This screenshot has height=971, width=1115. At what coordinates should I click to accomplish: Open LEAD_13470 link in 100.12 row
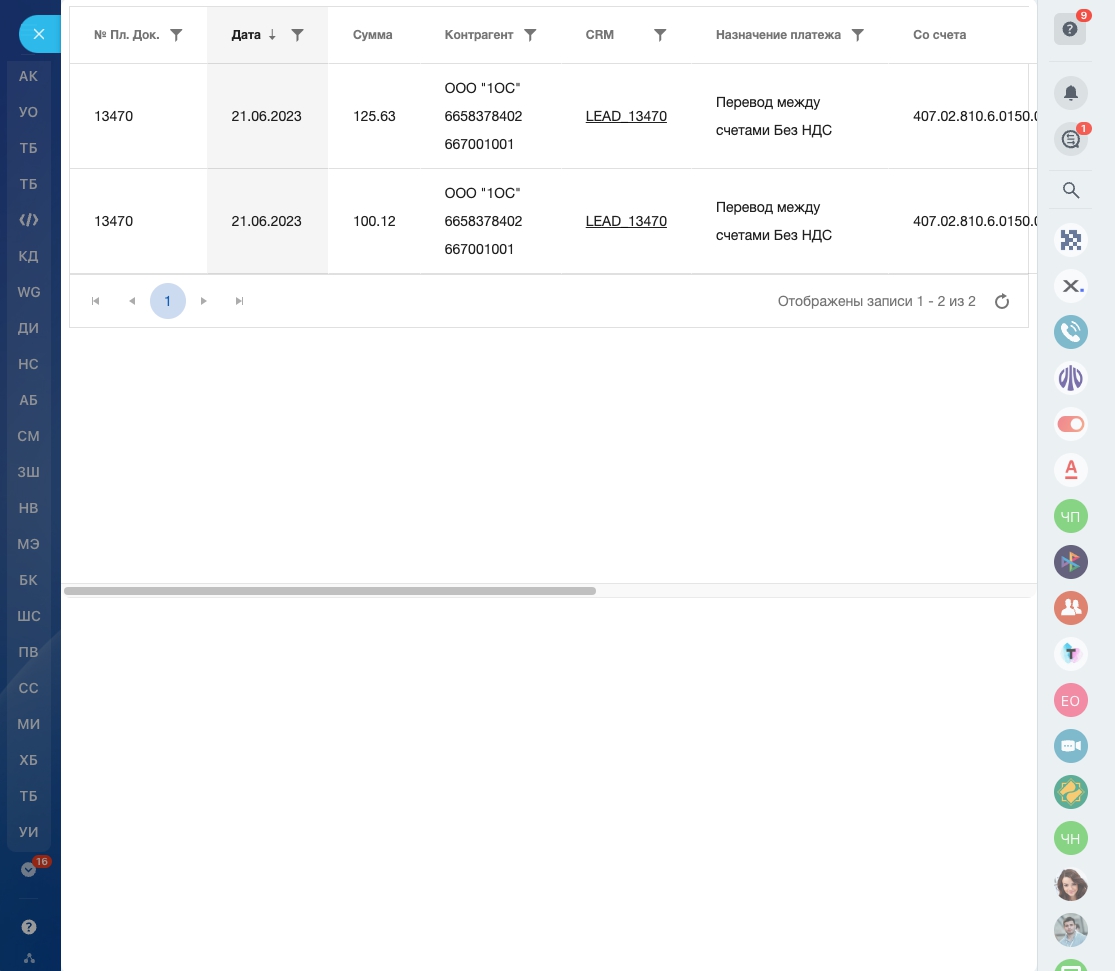coord(626,221)
